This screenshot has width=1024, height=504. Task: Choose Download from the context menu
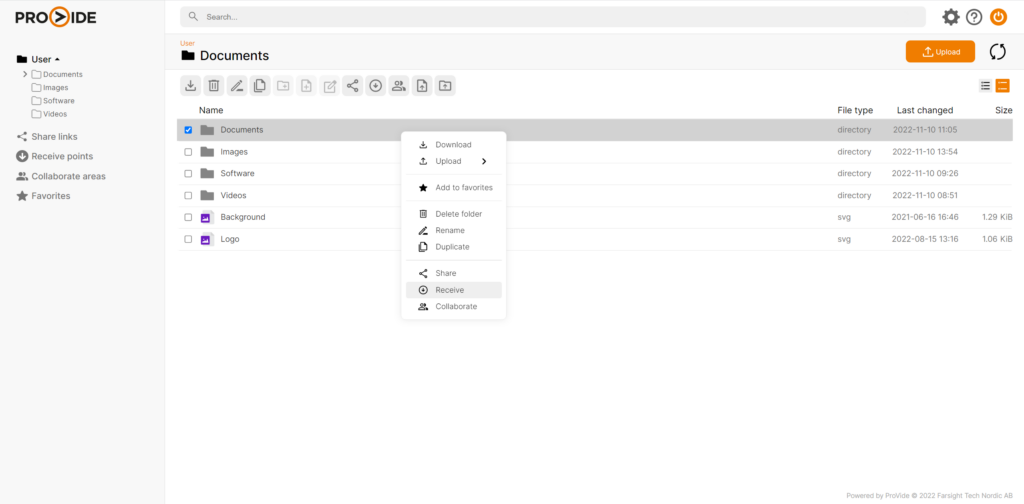point(454,145)
